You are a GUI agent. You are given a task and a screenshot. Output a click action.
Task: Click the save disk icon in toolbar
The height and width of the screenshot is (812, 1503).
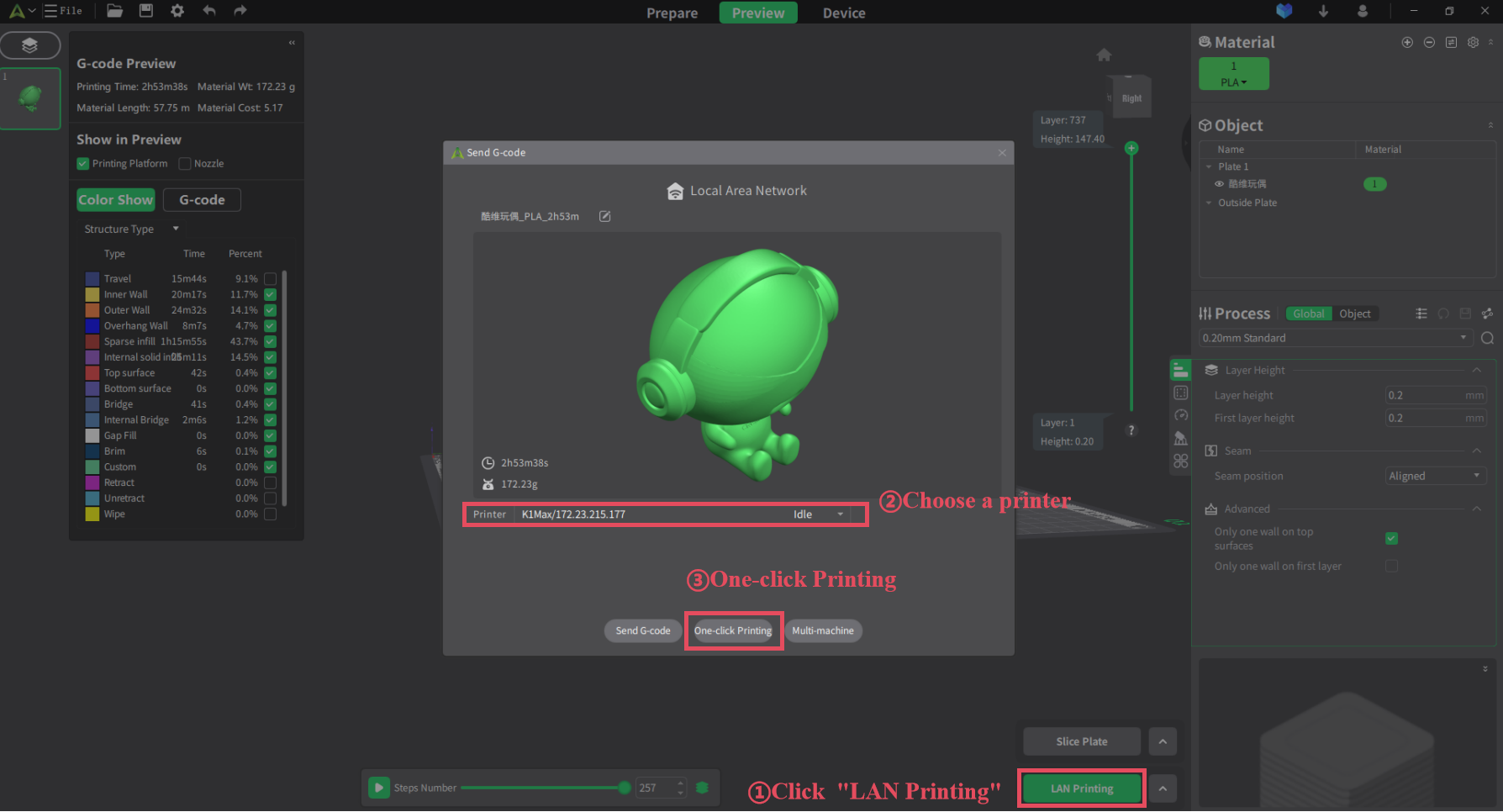point(145,11)
